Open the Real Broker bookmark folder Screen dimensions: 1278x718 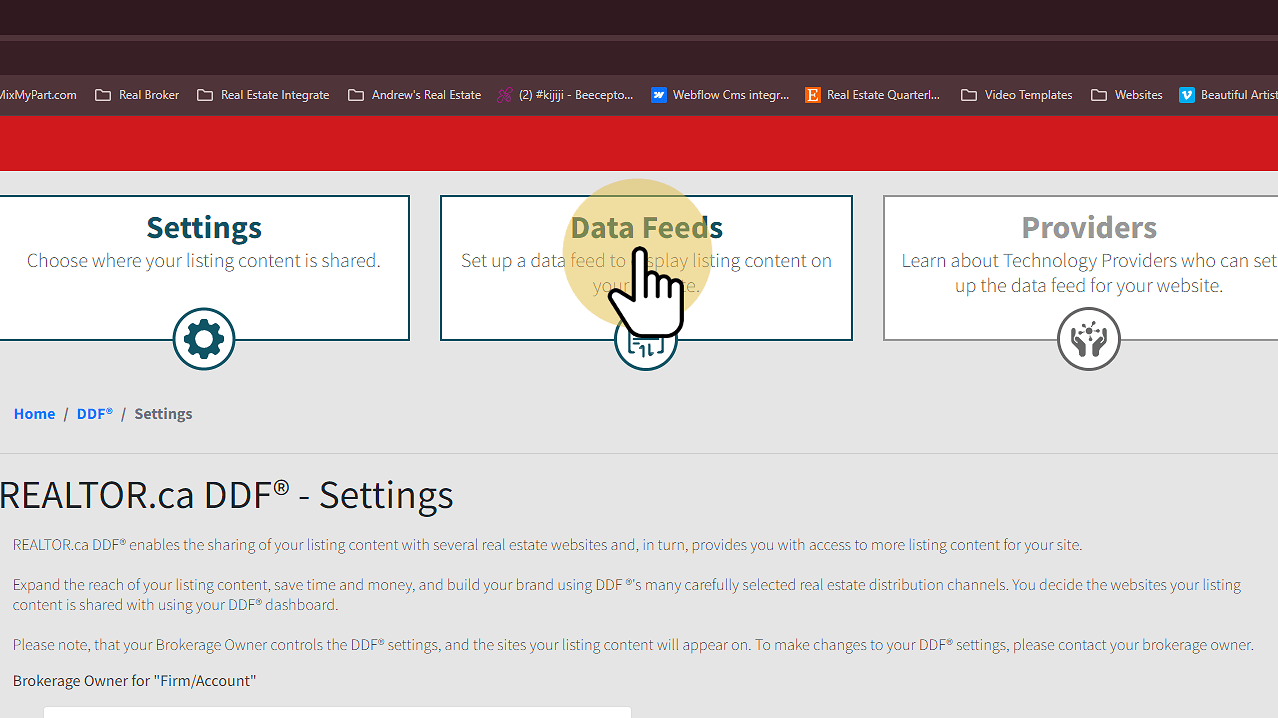tap(137, 95)
